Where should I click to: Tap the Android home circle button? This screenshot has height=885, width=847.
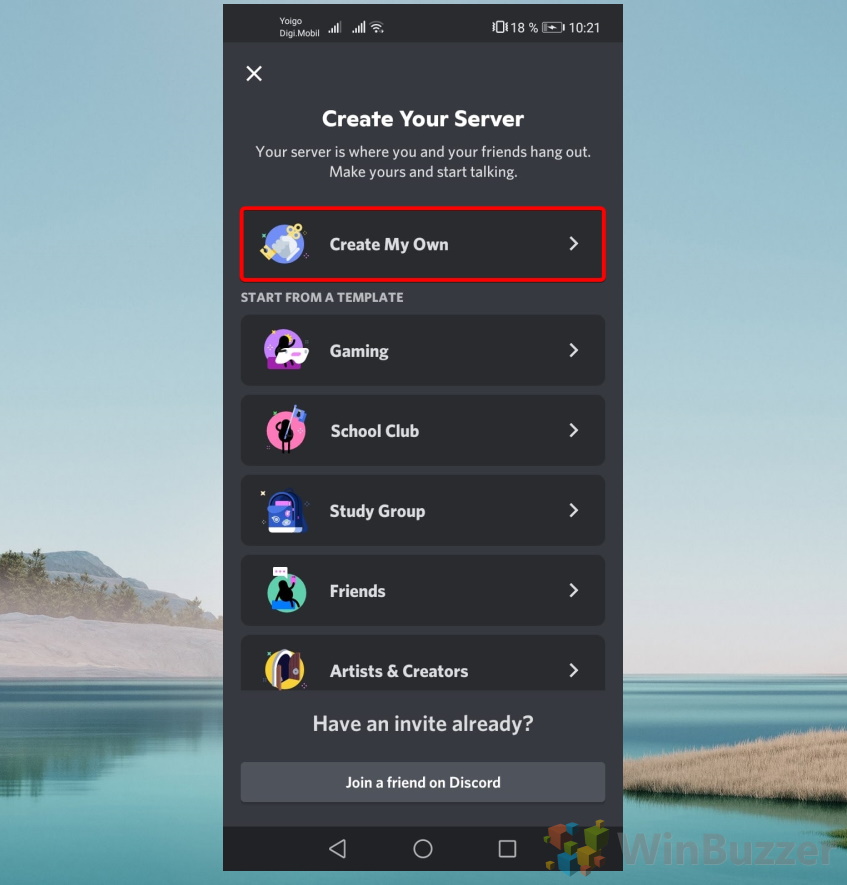tap(423, 848)
